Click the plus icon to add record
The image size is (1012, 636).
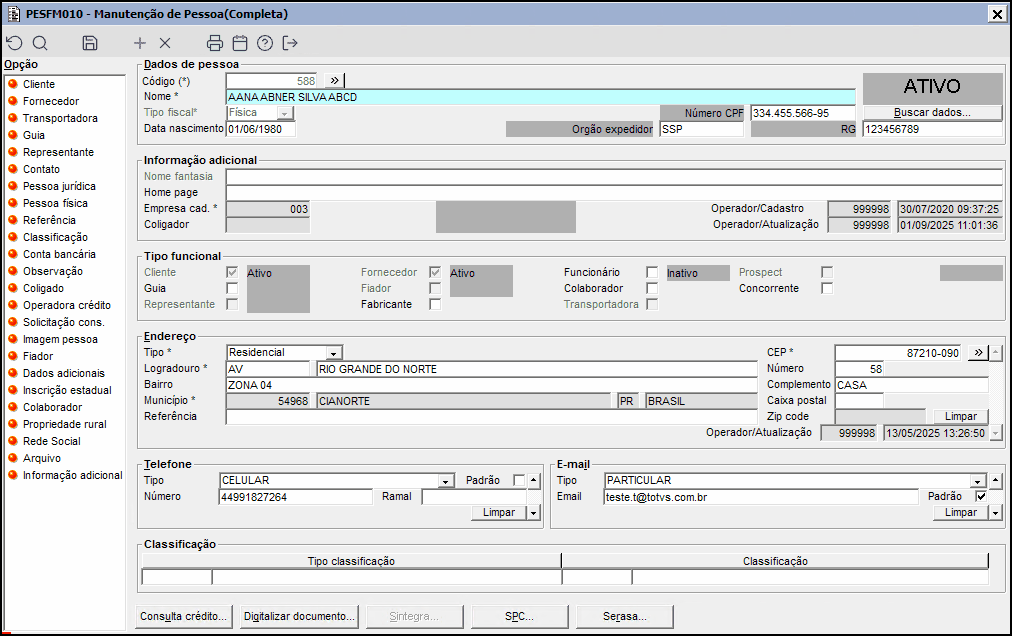click(140, 43)
